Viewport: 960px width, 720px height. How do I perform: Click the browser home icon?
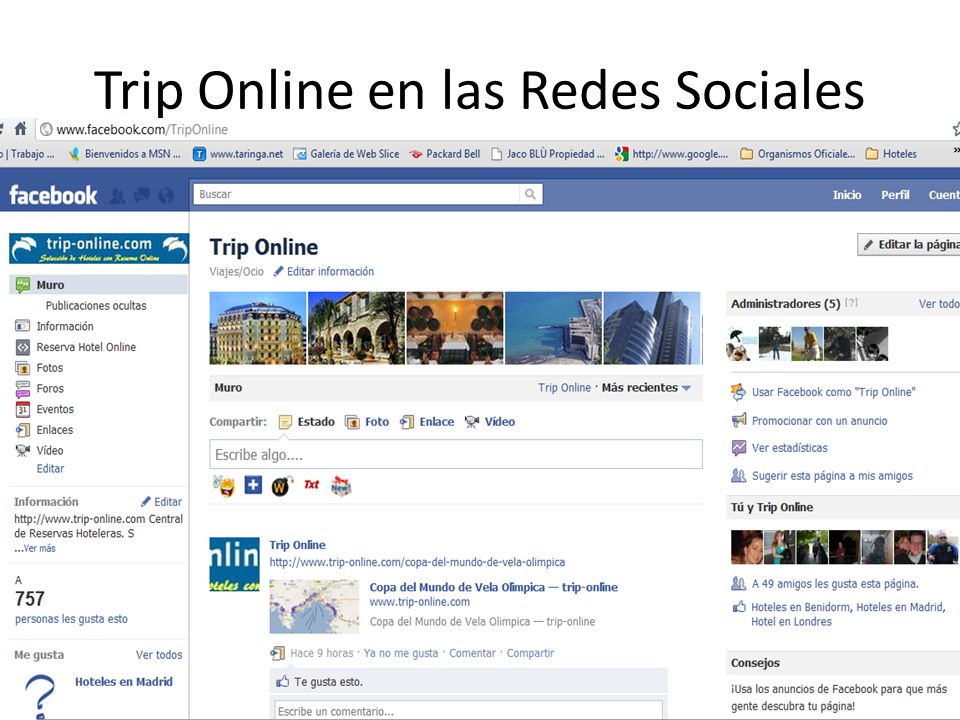coord(20,129)
